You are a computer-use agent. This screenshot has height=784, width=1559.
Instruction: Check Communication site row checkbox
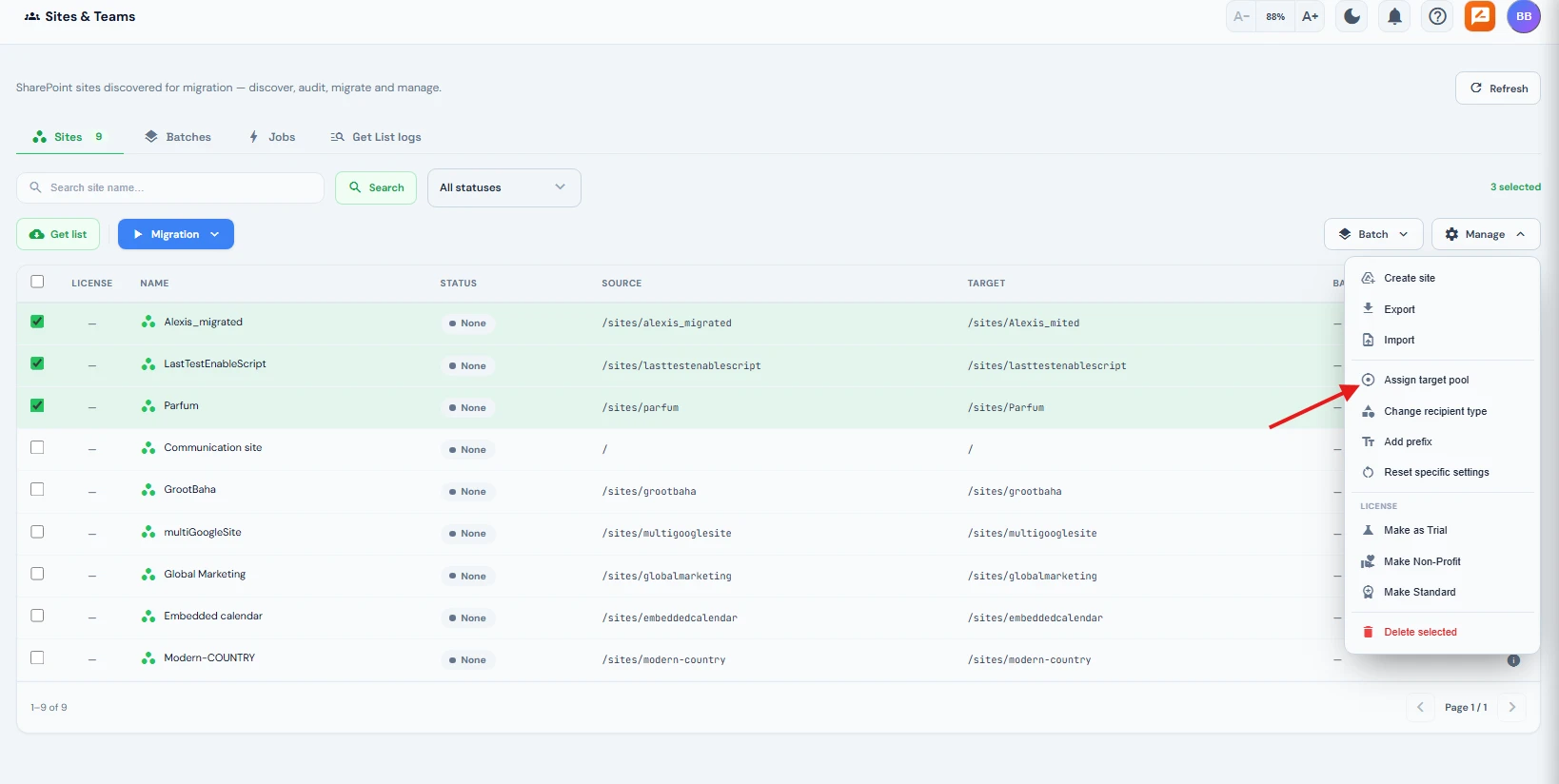click(37, 447)
